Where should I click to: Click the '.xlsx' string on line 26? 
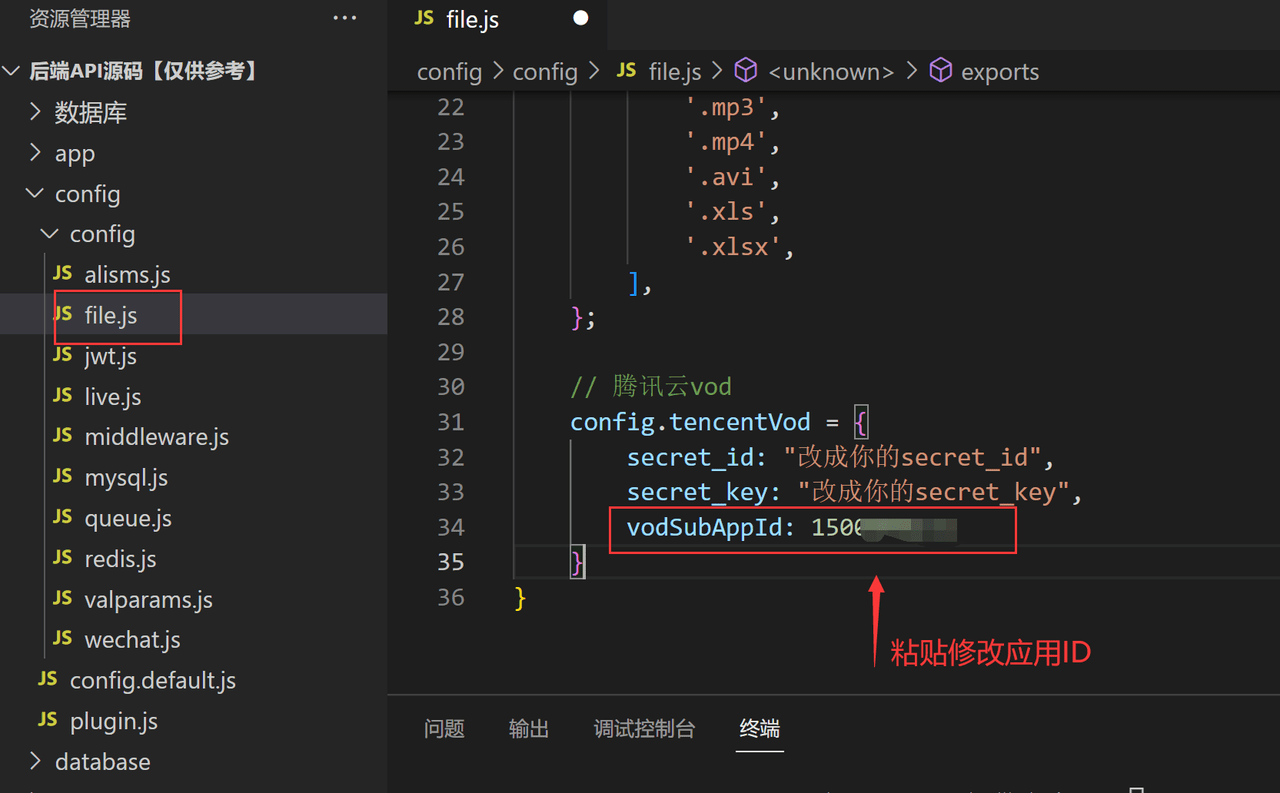(733, 247)
